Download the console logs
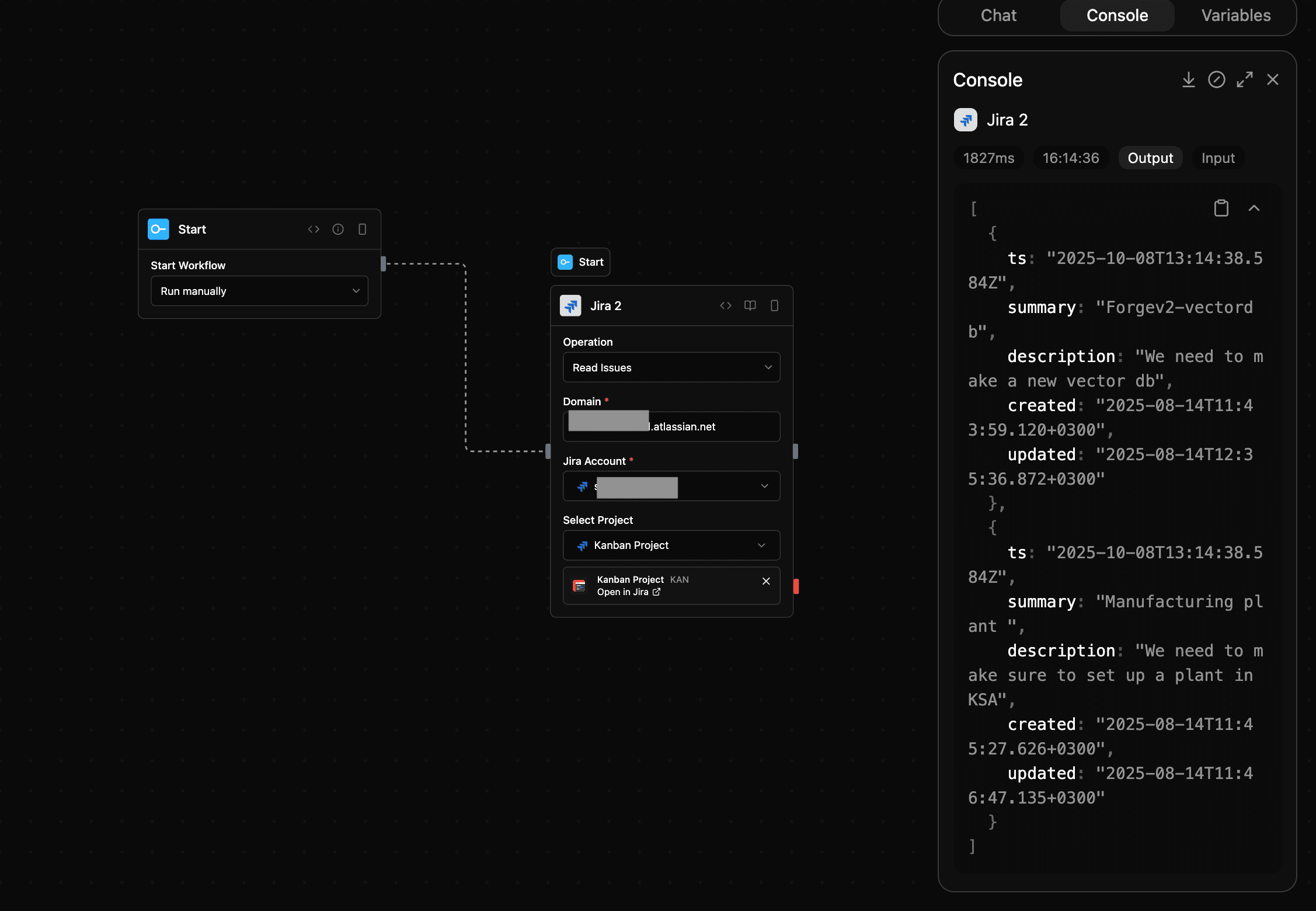Viewport: 1316px width, 911px height. click(x=1189, y=79)
